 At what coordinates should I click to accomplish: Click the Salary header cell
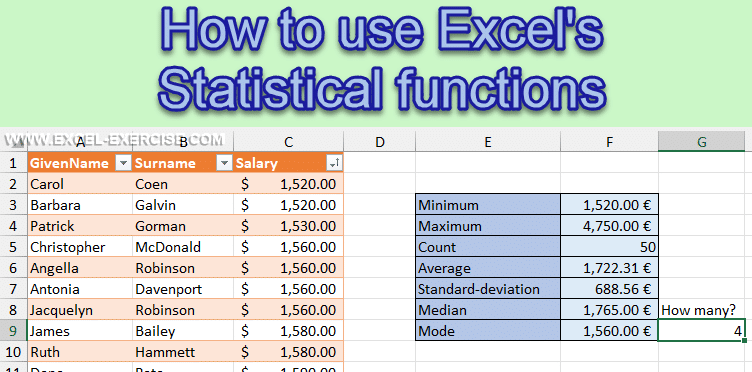[288, 163]
